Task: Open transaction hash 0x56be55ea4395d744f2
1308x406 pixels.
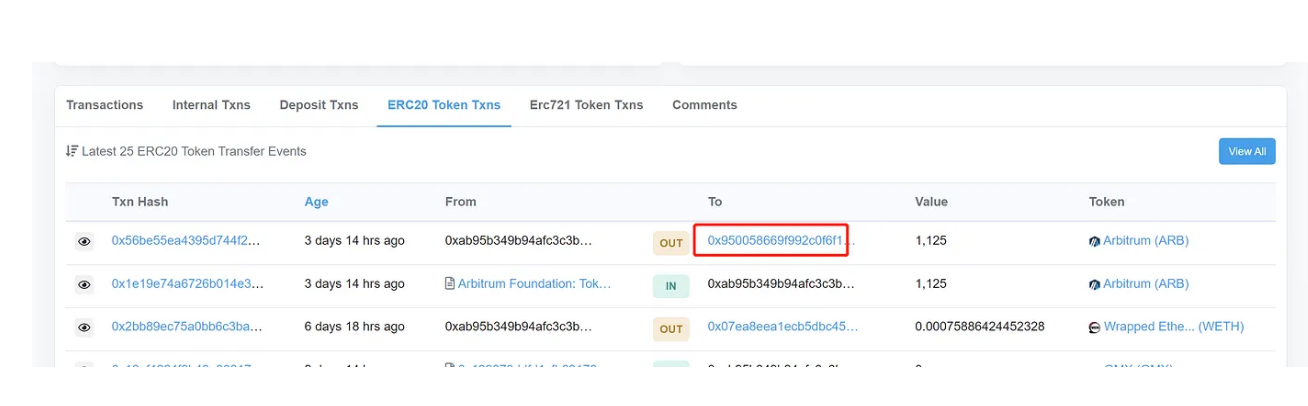Action: click(x=186, y=241)
